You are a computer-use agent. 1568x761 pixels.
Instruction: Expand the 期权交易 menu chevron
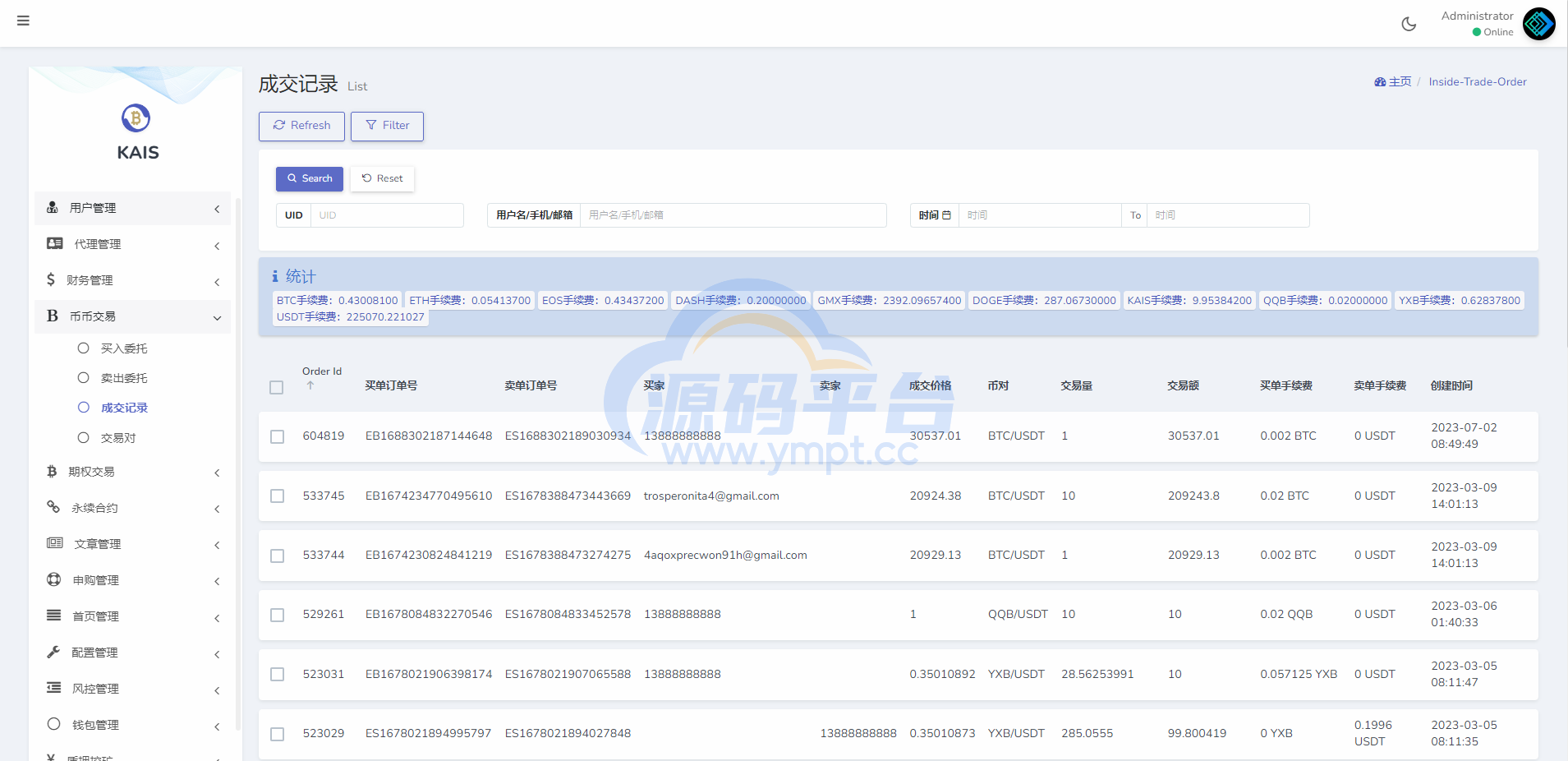pos(217,473)
